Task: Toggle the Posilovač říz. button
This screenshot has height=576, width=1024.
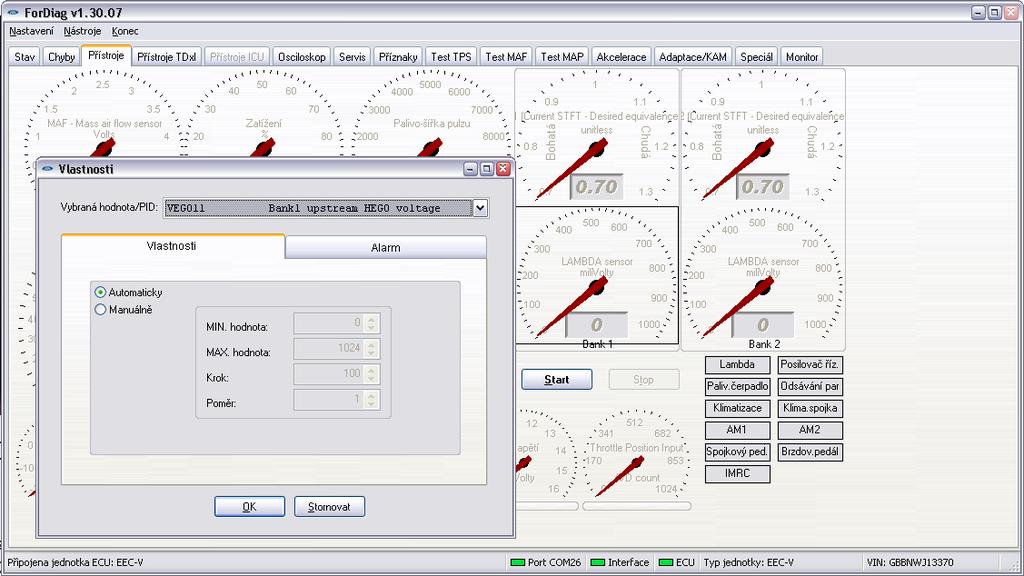Action: click(810, 364)
